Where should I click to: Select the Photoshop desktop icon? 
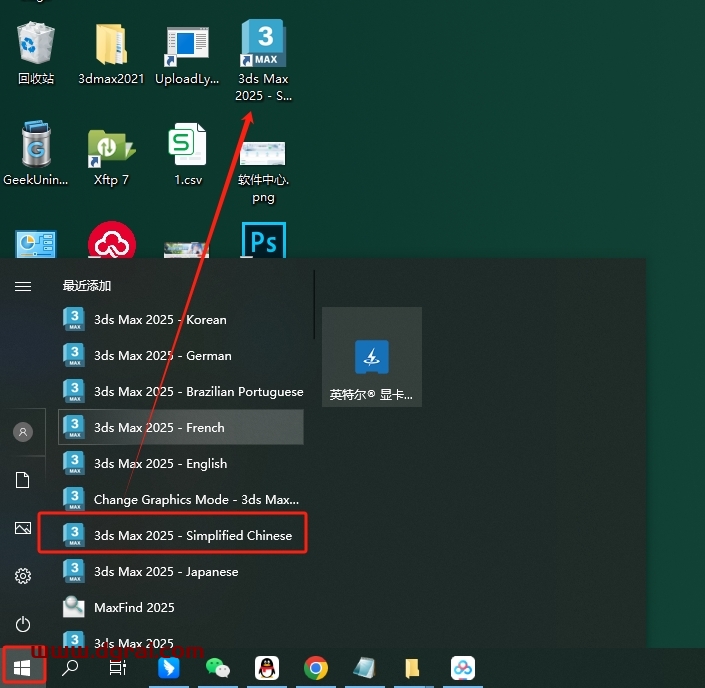click(263, 240)
